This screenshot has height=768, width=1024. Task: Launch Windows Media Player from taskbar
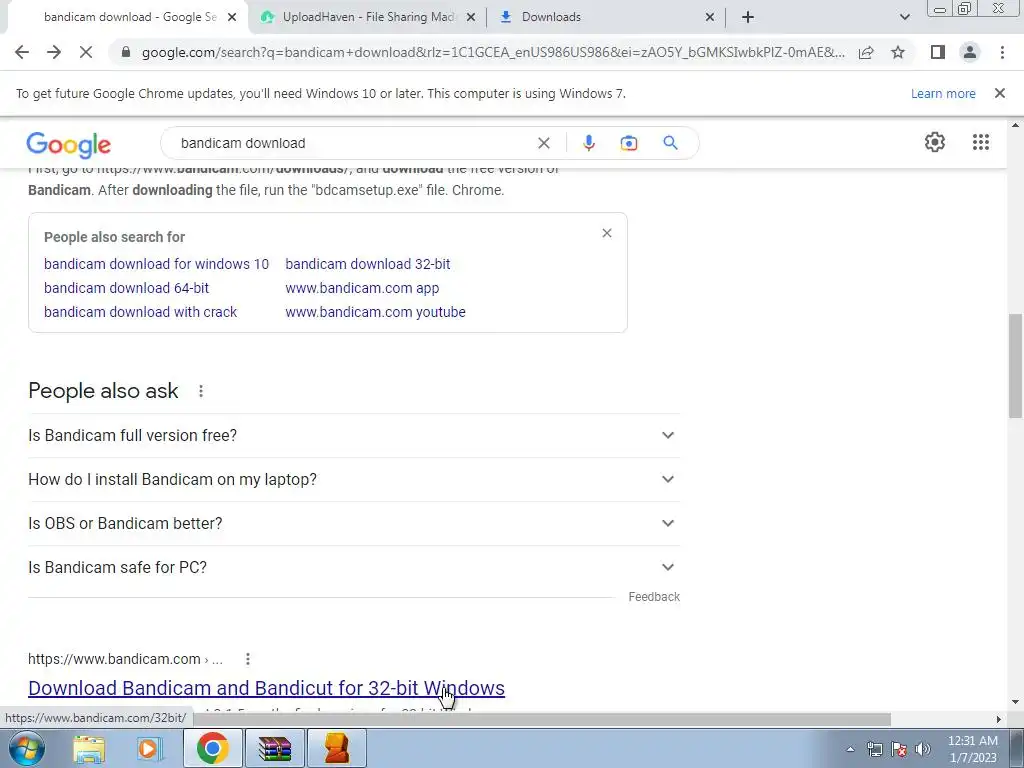click(x=149, y=748)
